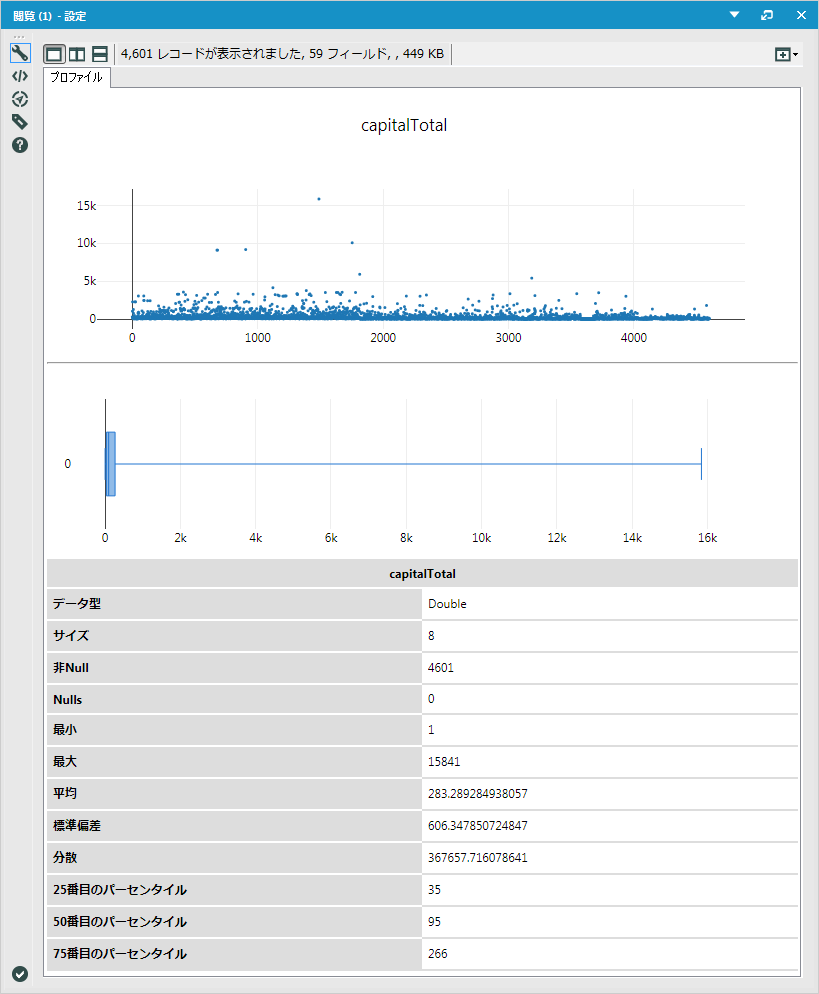Open the Annotation tag icon
819x994 pixels.
[20, 122]
